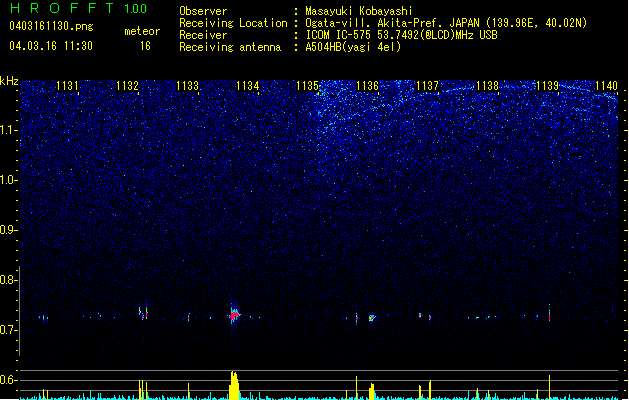
Task: Click the 1138 time marker
Action: pos(487,85)
